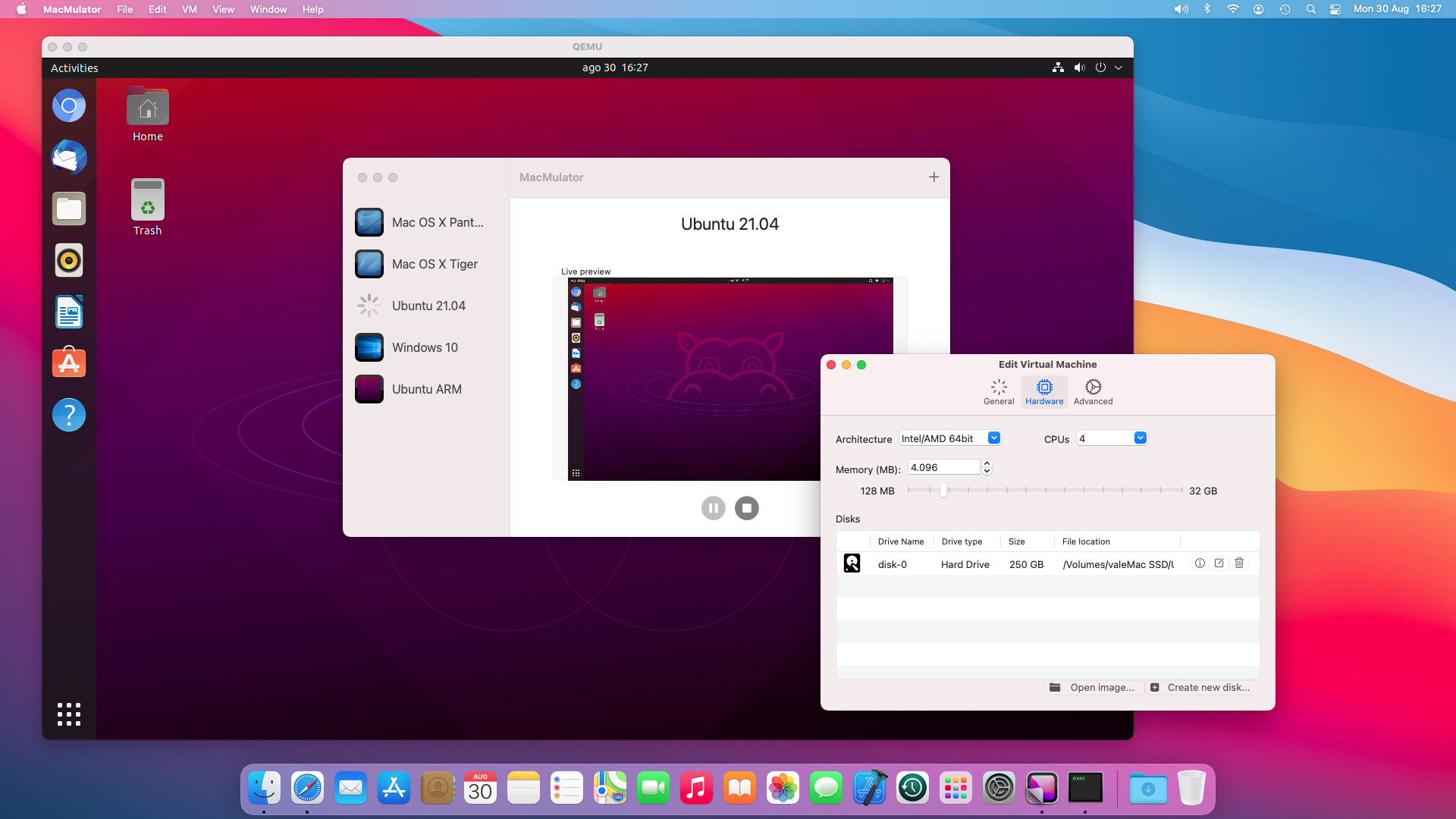Open System Preferences from the Dock

pyautogui.click(x=999, y=789)
